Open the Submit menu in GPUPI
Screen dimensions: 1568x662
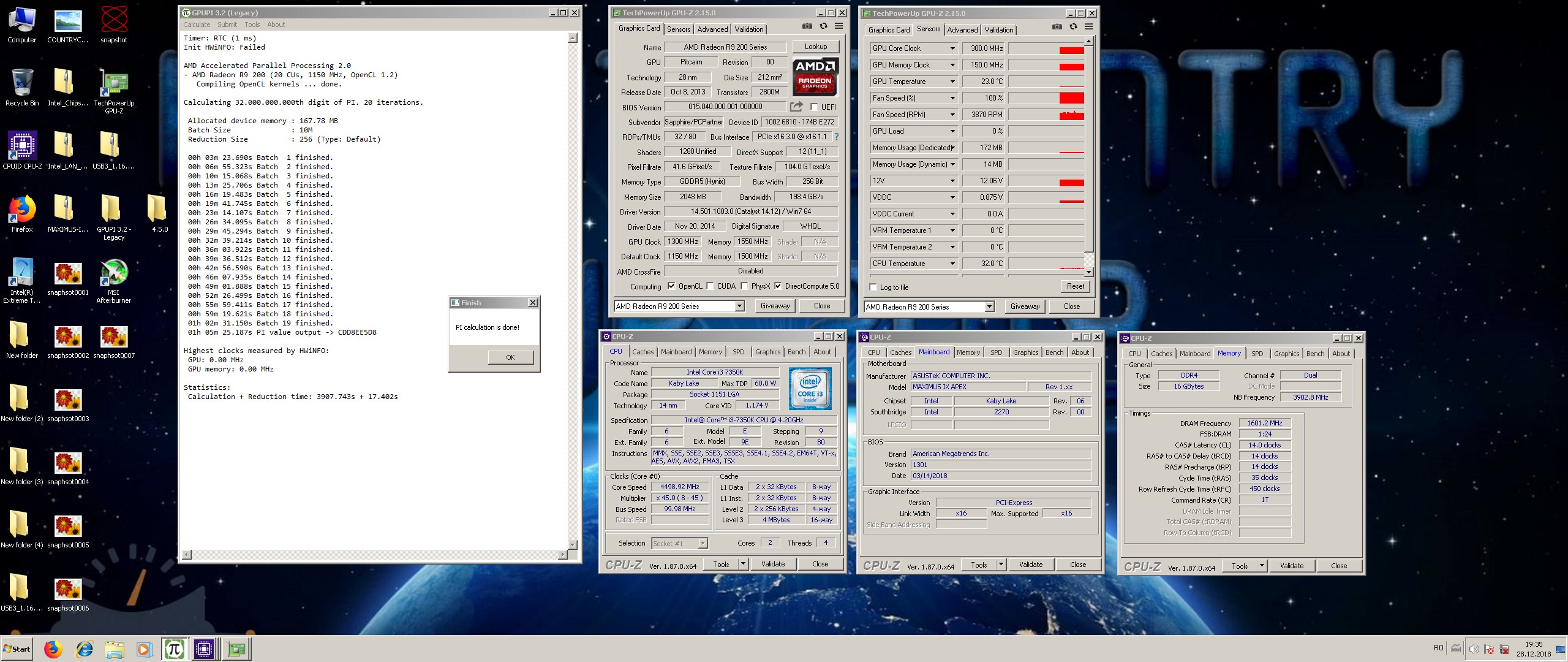click(x=227, y=25)
